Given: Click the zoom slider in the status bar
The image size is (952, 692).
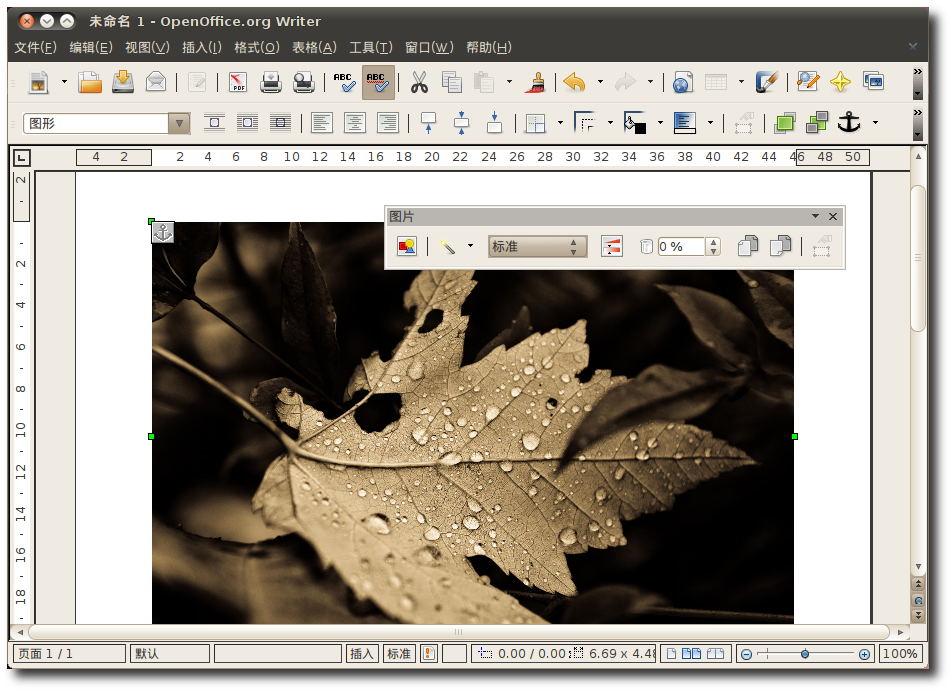Looking at the screenshot, I should [x=804, y=654].
